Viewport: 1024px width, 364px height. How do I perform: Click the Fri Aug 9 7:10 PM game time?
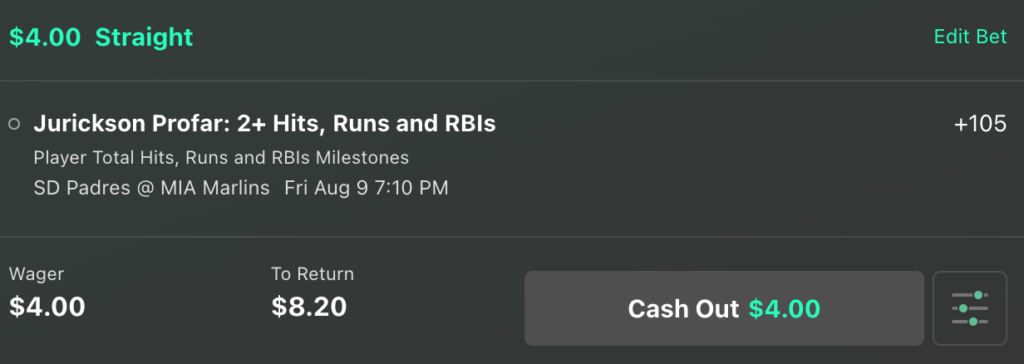tap(366, 188)
